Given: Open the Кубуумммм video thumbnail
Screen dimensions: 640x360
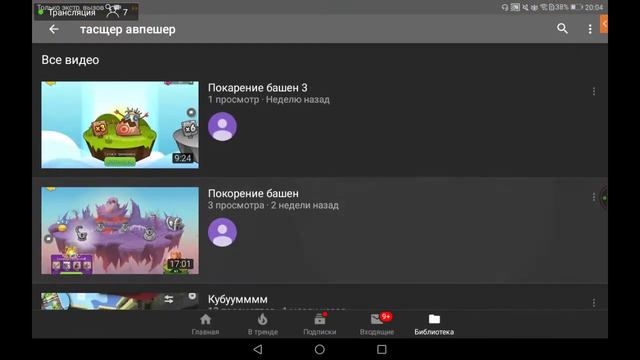Looking at the screenshot, I should [120, 301].
